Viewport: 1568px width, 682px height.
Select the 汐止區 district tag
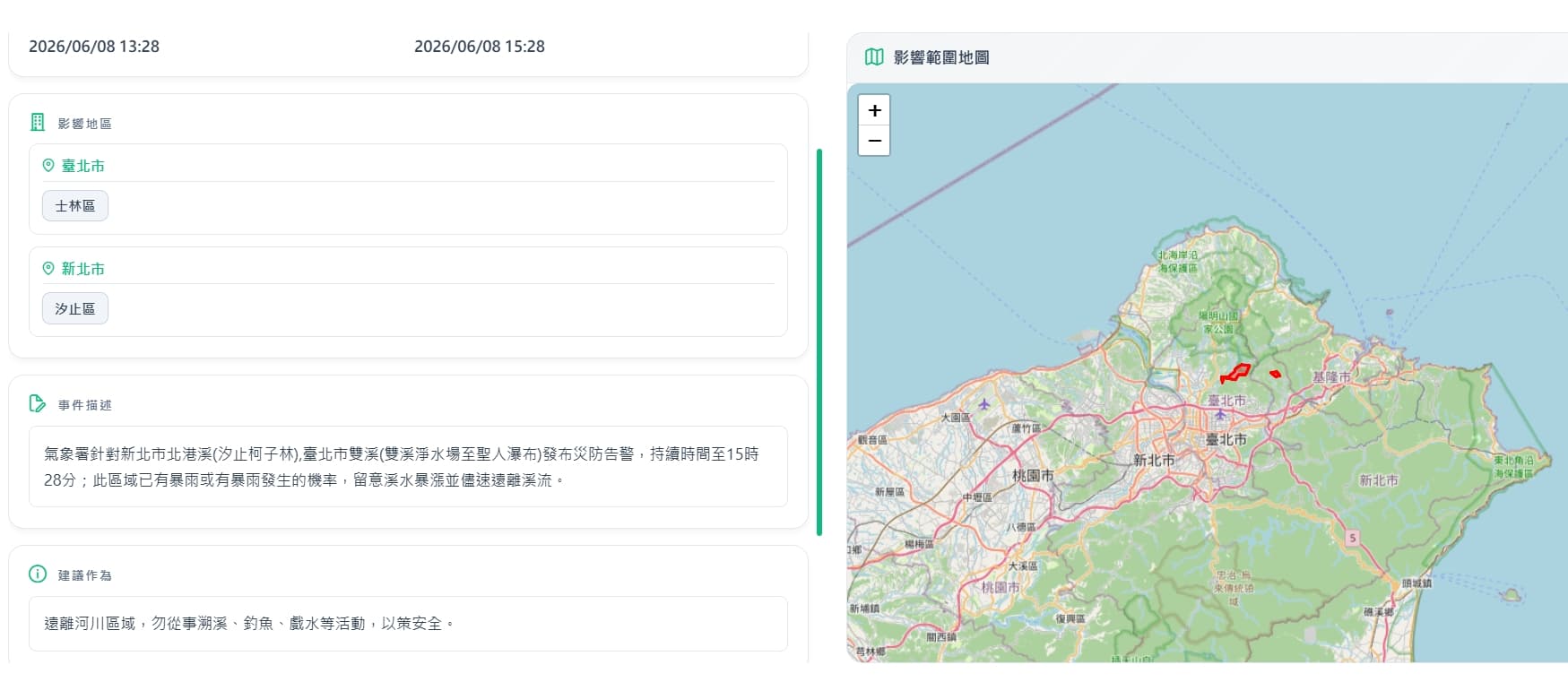click(75, 308)
